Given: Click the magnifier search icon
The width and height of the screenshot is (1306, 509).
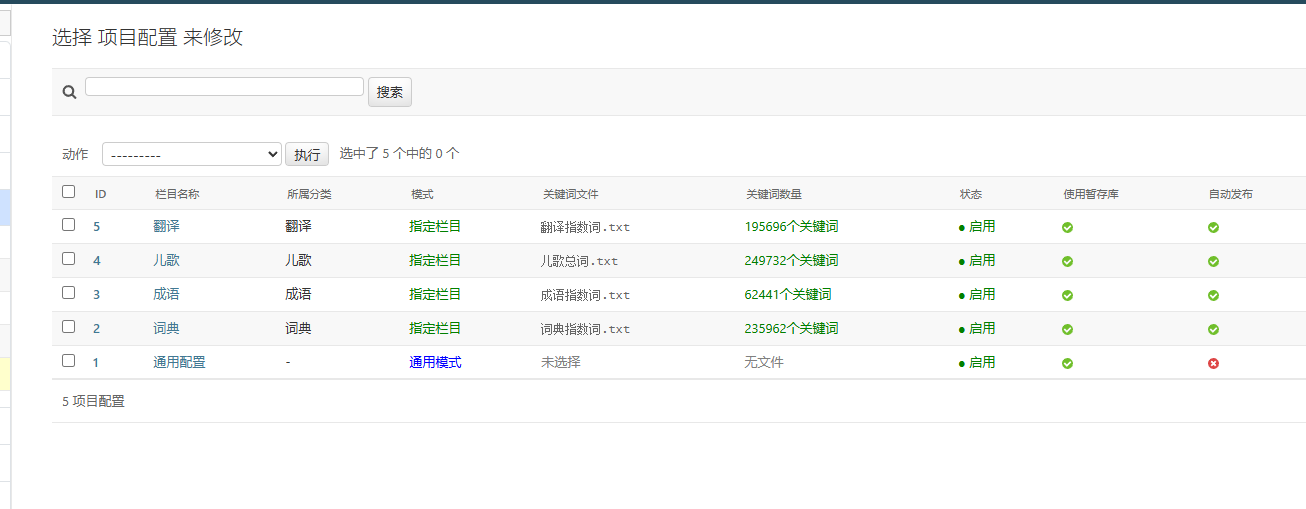Looking at the screenshot, I should [x=69, y=92].
